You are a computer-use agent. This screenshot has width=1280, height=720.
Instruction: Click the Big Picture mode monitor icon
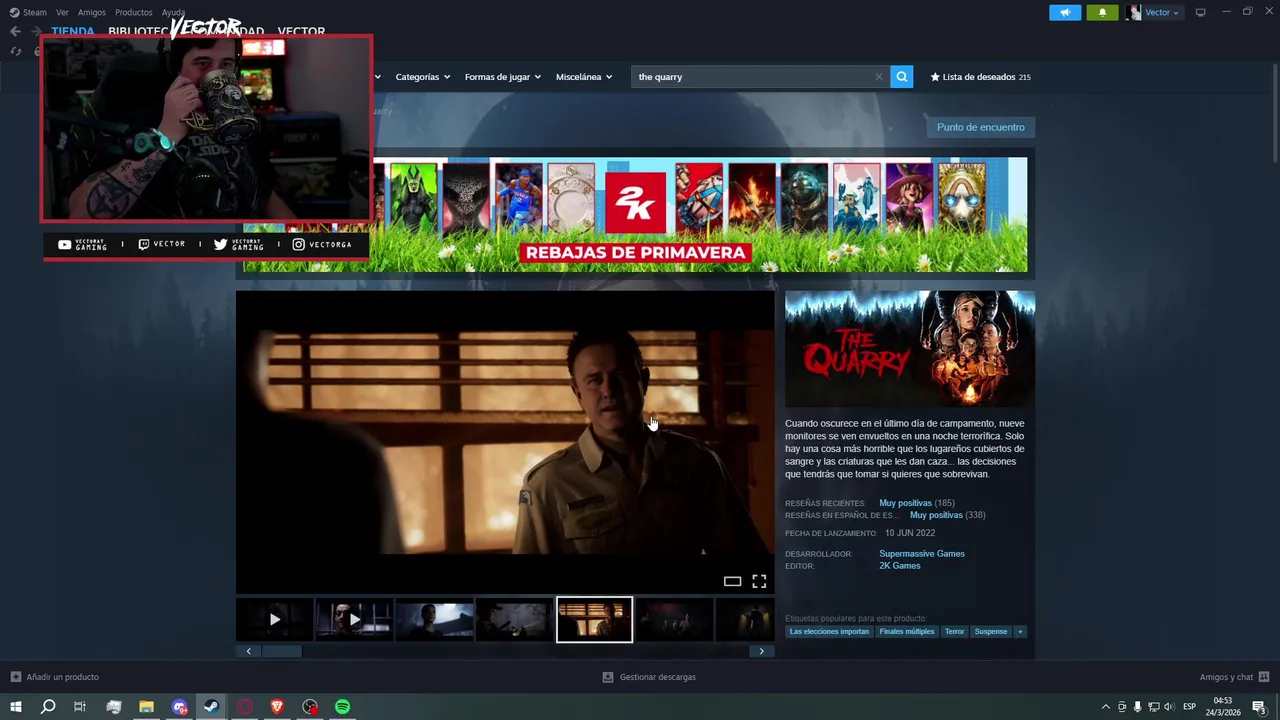(1201, 12)
